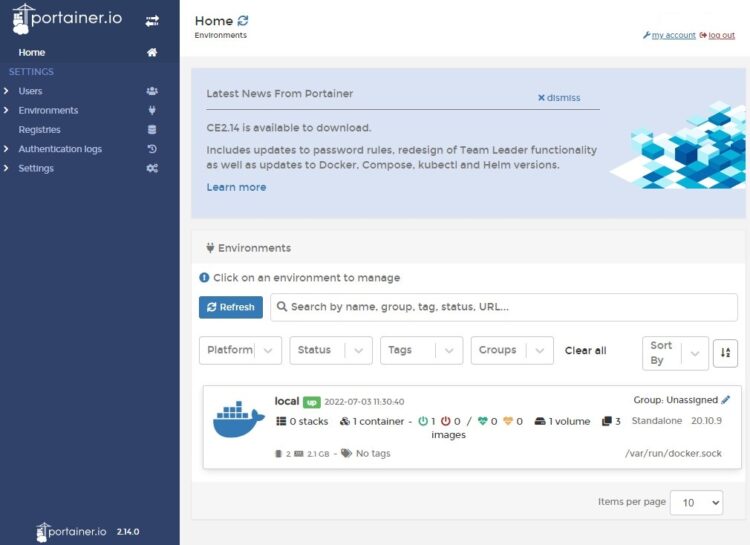Click the CPU chip icon in local row
750x545 pixels.
tap(278, 454)
